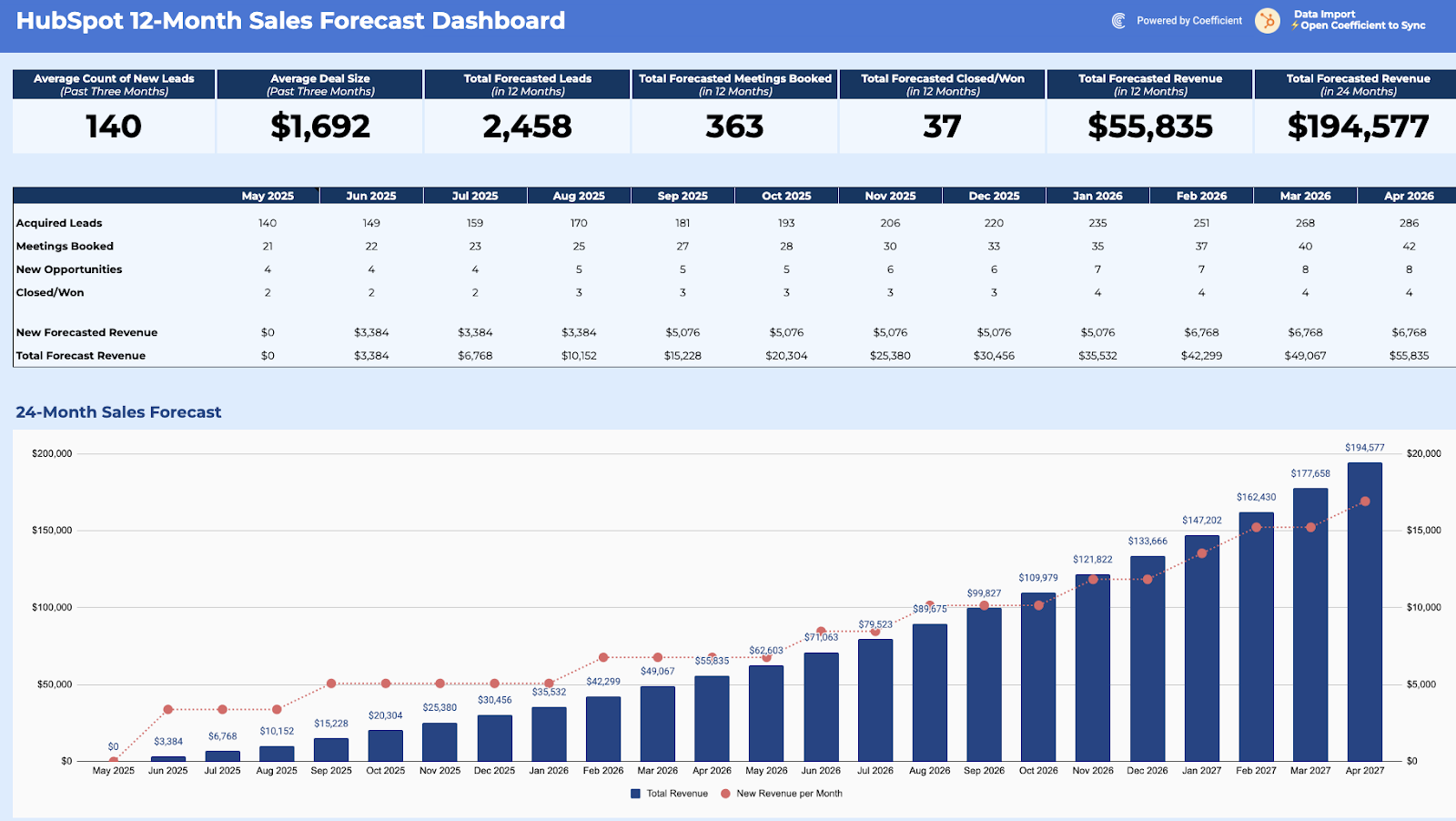Click the Sep 2026 bar in the chart

click(x=984, y=684)
